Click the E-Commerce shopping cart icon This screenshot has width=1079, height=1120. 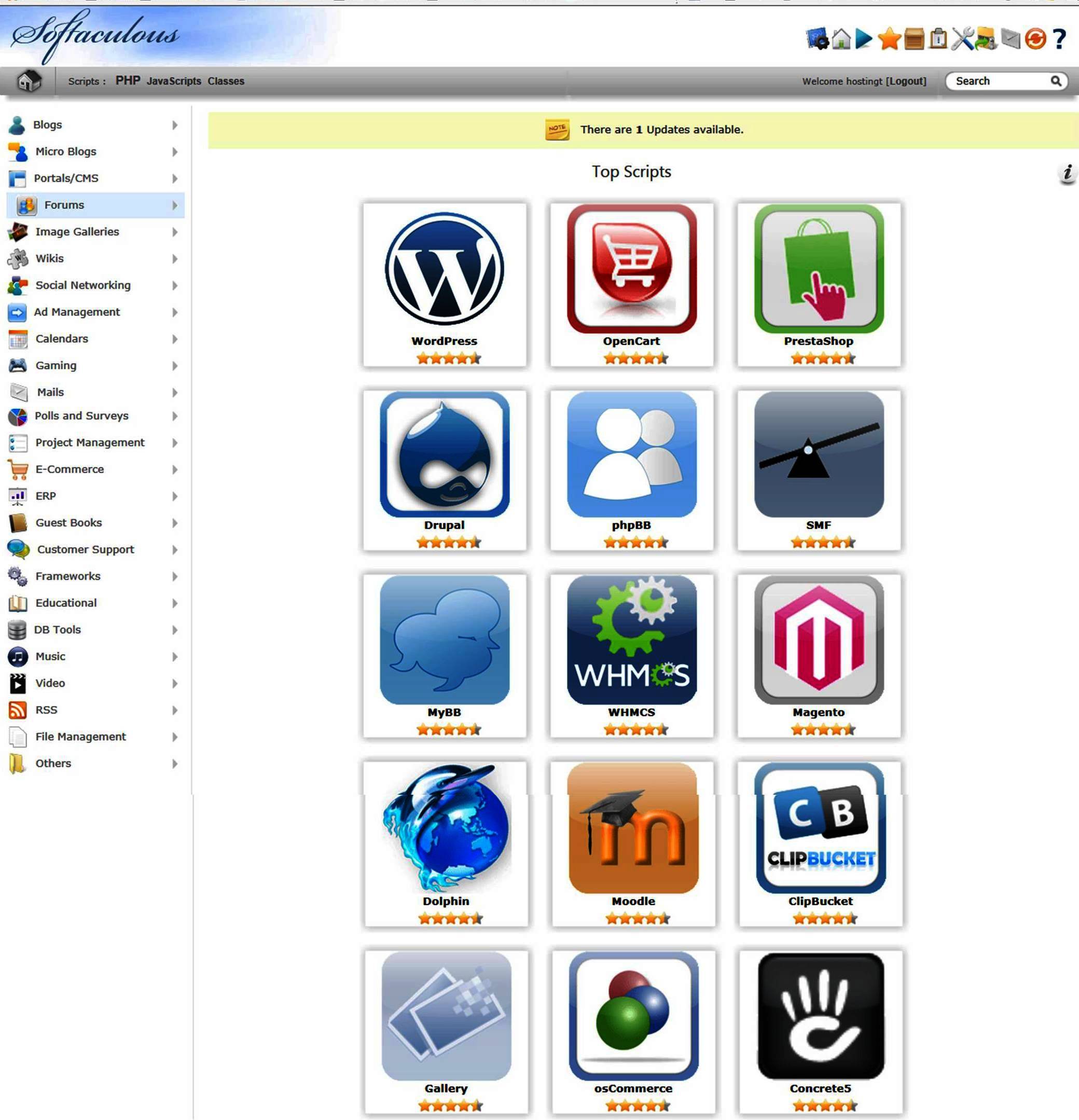18,469
